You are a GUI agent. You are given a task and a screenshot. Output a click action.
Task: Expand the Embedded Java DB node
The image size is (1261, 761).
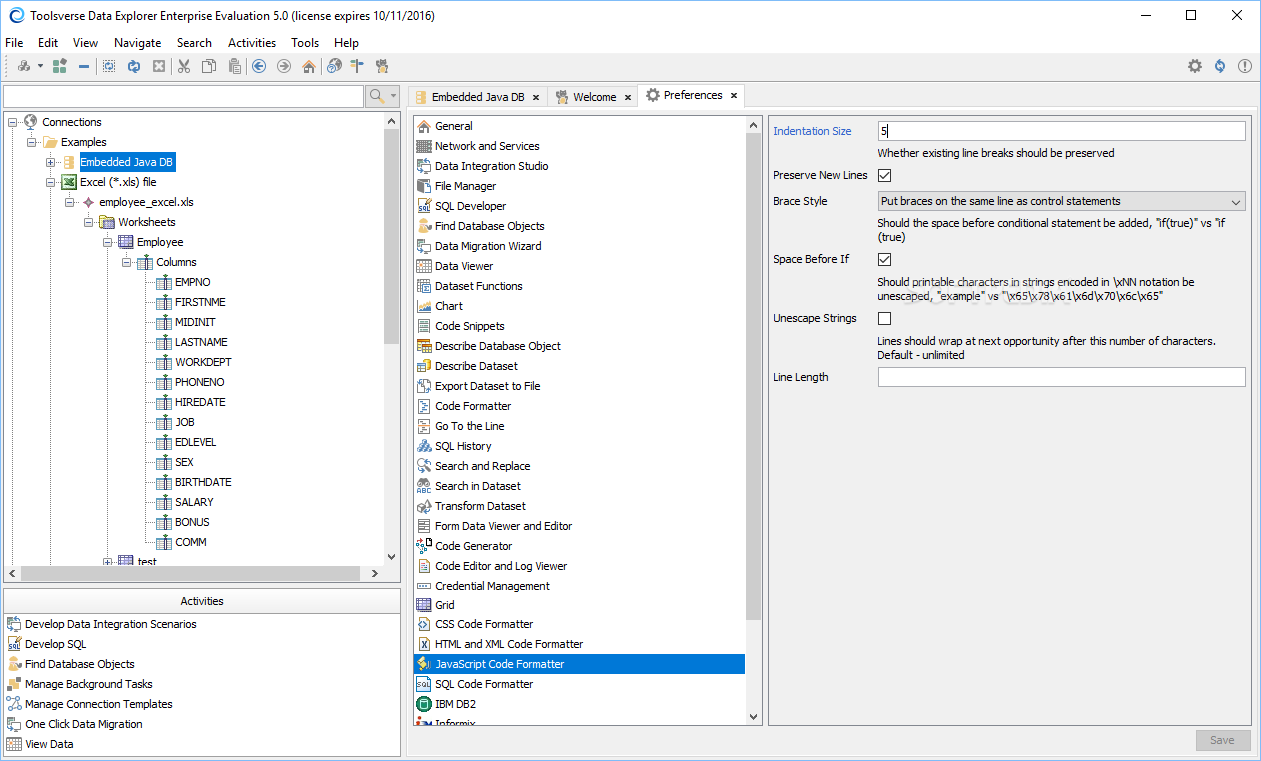pyautogui.click(x=51, y=162)
